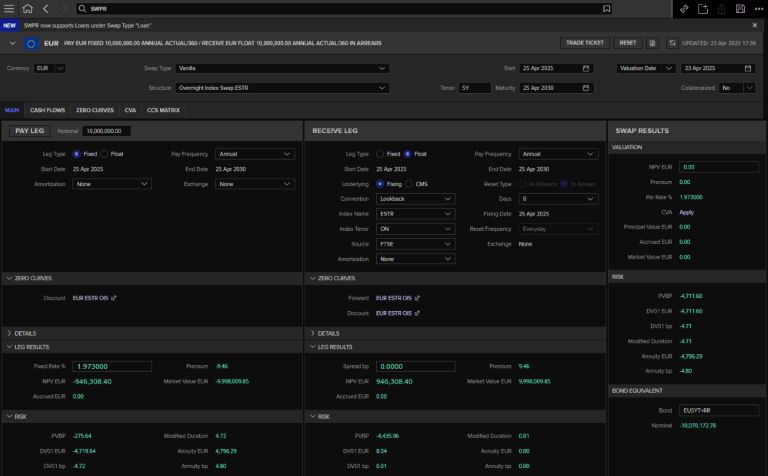Screen dimensions: 768x476
Task: Switch to the CASH FLOWS tab
Action: 48,110
